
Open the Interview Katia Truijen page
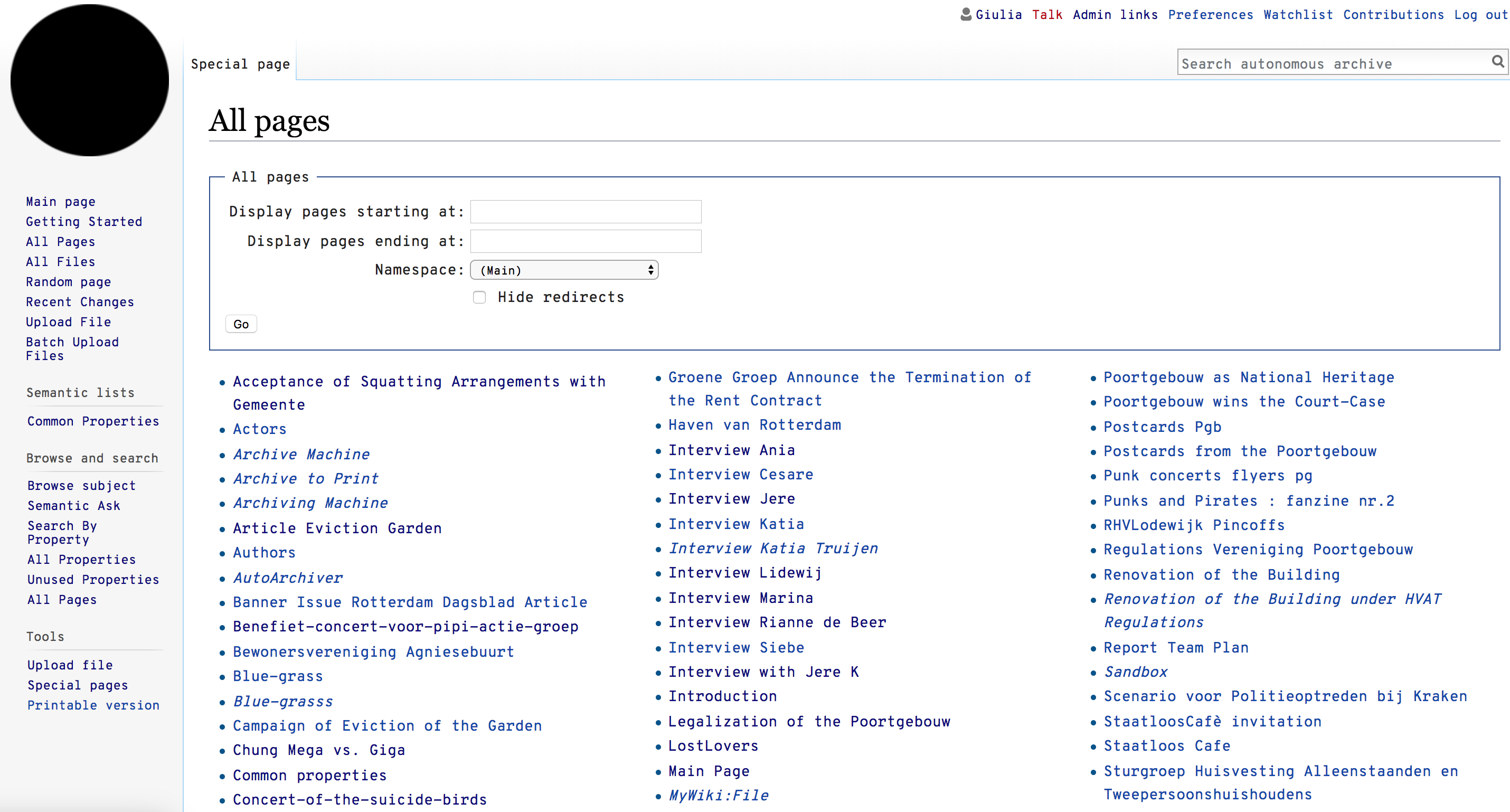pos(773,548)
